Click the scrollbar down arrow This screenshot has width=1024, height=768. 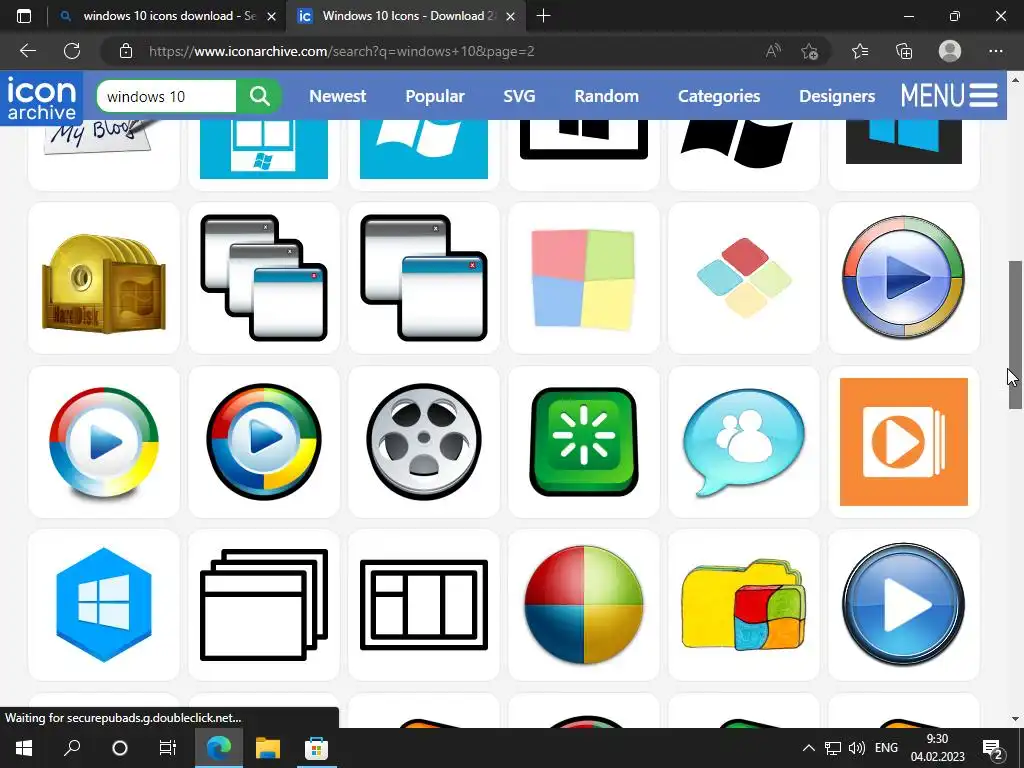[x=1015, y=719]
